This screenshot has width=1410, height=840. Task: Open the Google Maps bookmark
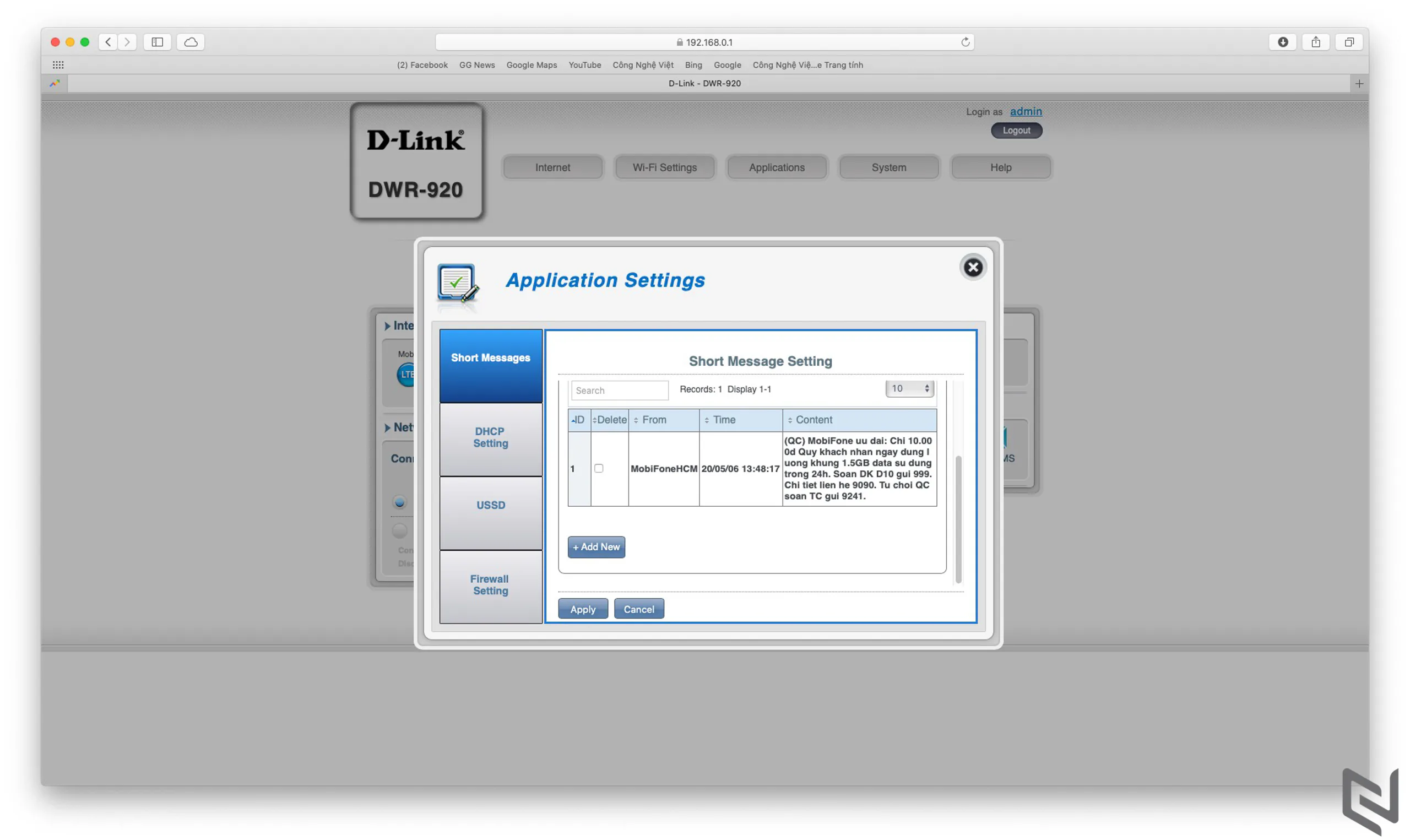point(532,64)
